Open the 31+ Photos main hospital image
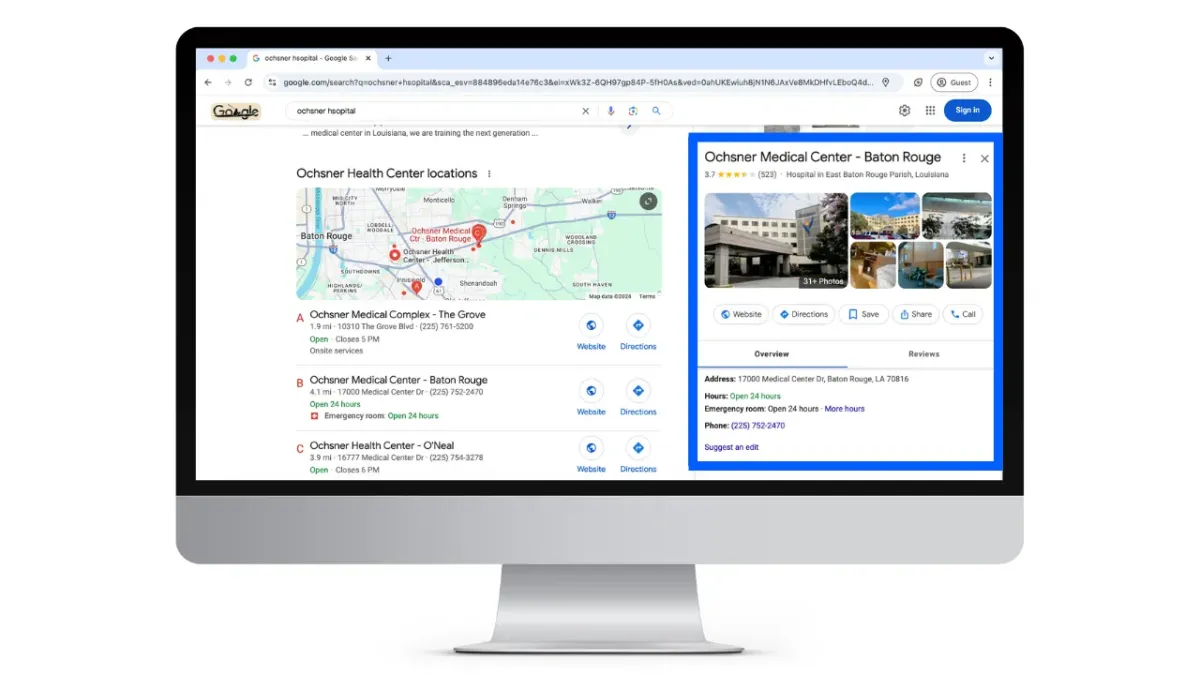The height and width of the screenshot is (675, 1200). 776,241
